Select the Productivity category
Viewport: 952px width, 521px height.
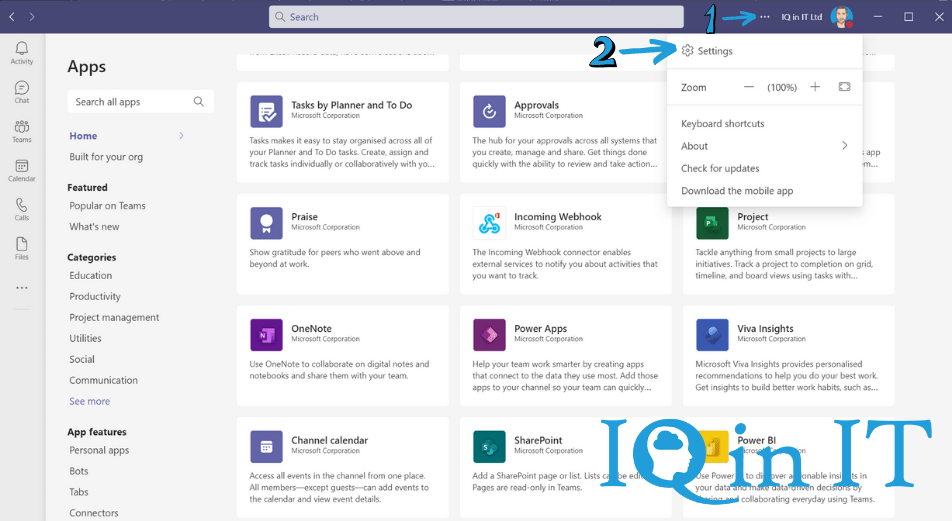pos(95,296)
